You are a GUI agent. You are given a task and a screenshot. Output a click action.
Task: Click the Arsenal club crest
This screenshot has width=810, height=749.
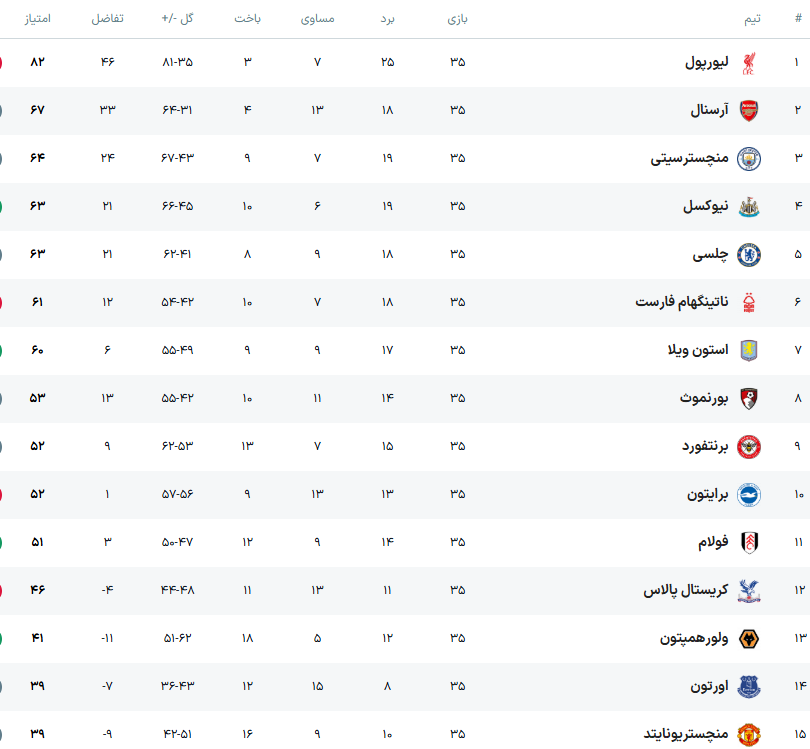pos(749,111)
